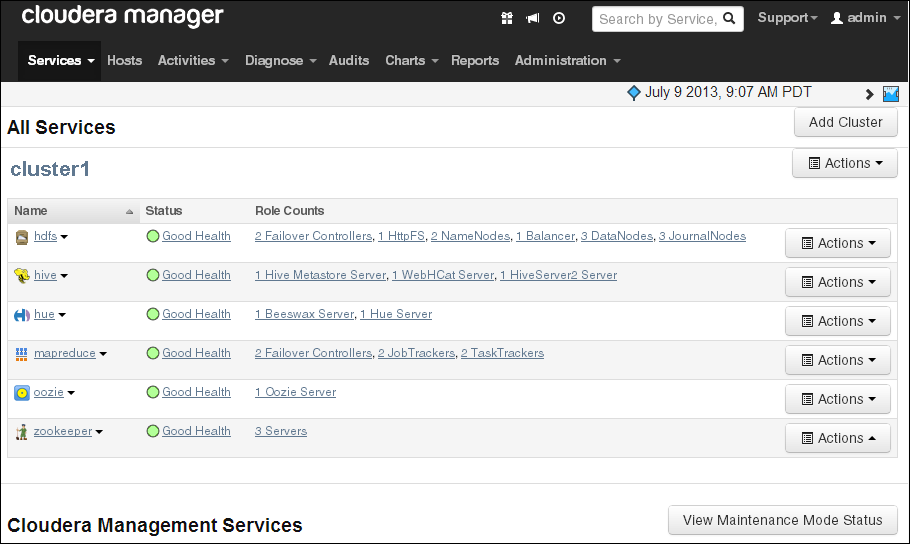Click the oozie service icon
This screenshot has width=910, height=544.
click(x=21, y=393)
